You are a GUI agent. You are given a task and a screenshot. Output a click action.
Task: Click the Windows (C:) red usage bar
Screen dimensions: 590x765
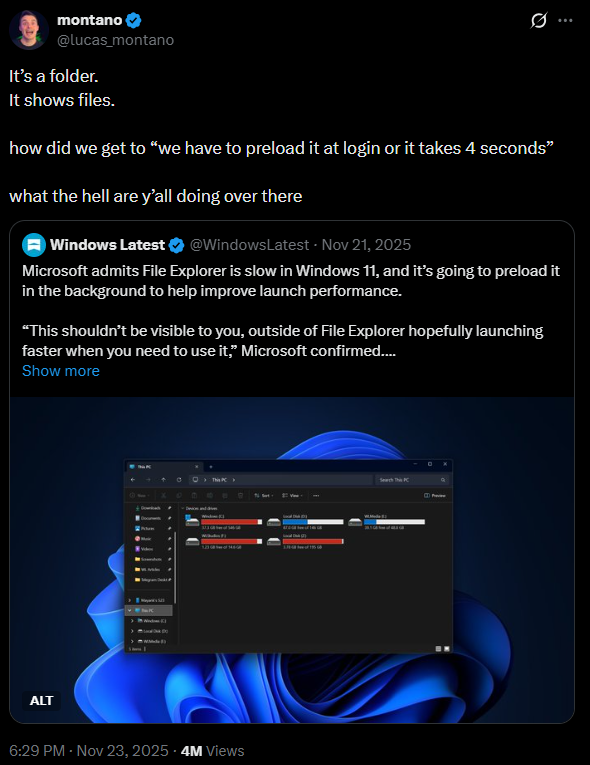click(231, 522)
